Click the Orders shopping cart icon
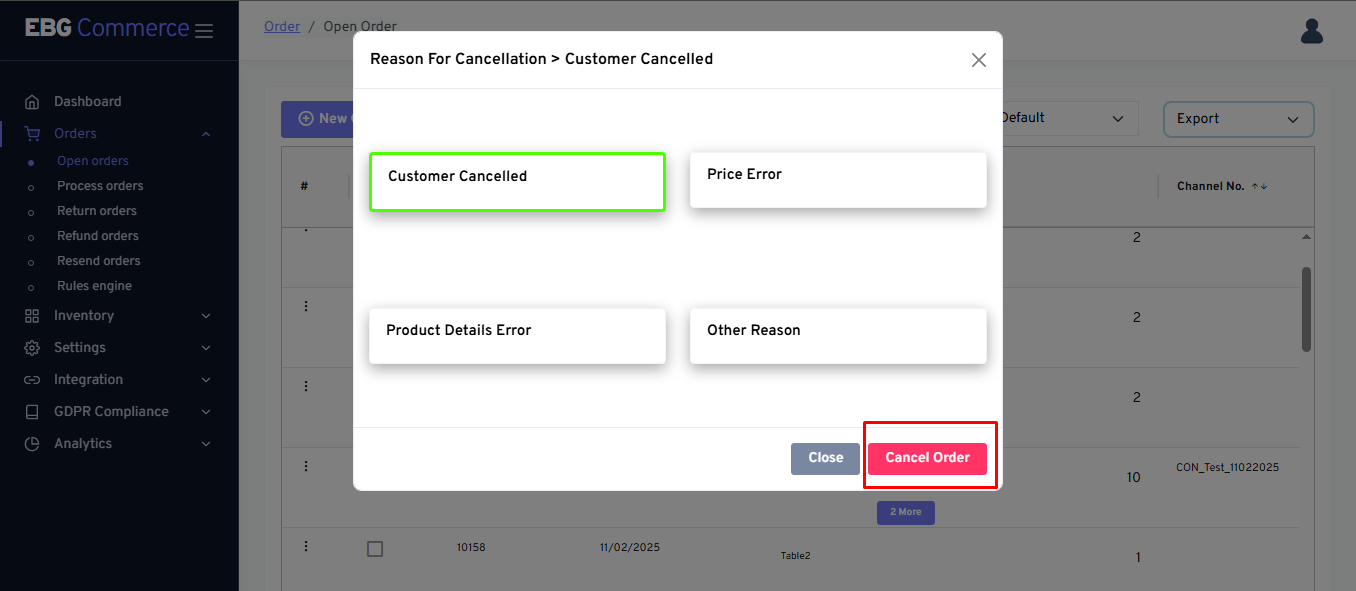 pos(32,134)
